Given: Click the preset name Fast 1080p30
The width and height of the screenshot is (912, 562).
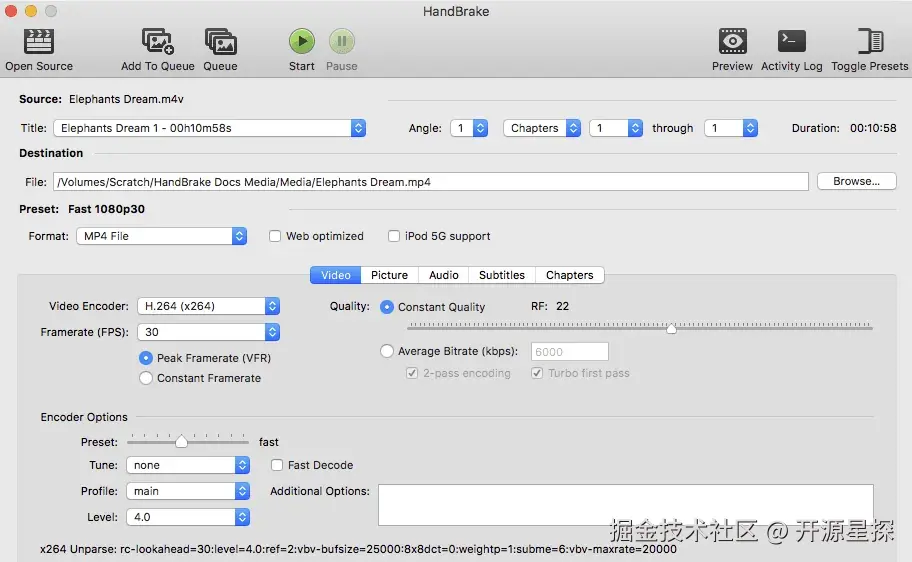Looking at the screenshot, I should 106,209.
